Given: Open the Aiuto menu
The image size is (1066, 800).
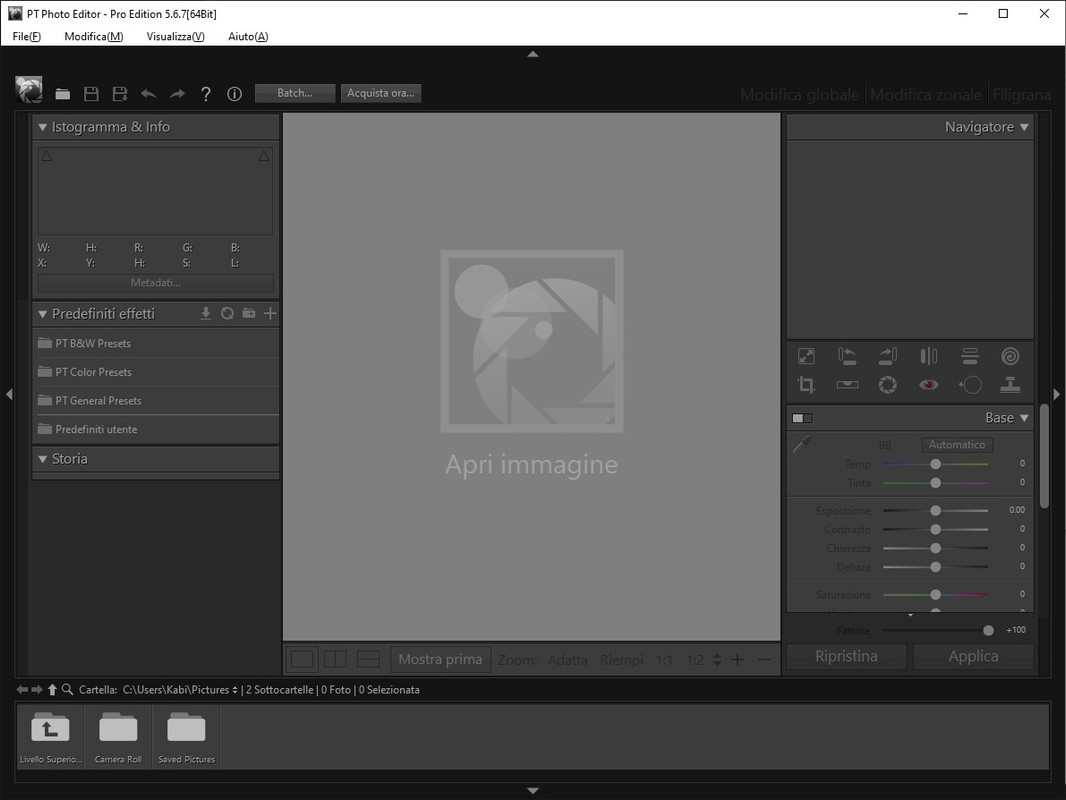Looking at the screenshot, I should tap(248, 37).
